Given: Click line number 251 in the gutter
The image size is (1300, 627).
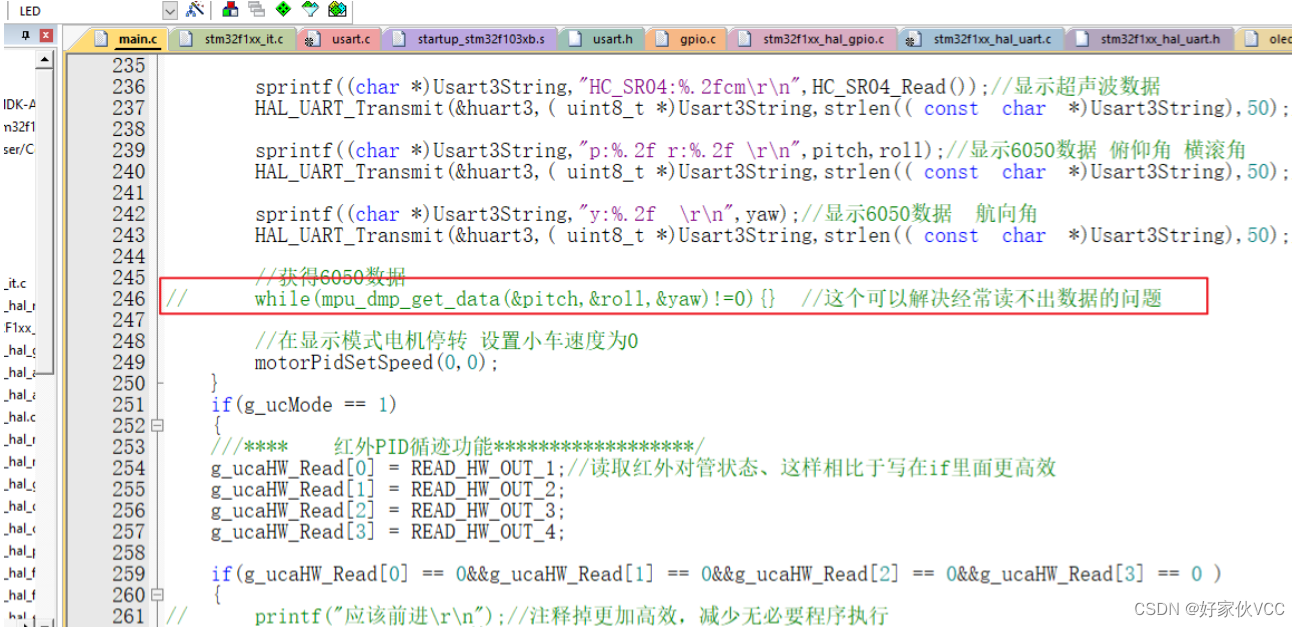Looking at the screenshot, I should coord(127,405).
